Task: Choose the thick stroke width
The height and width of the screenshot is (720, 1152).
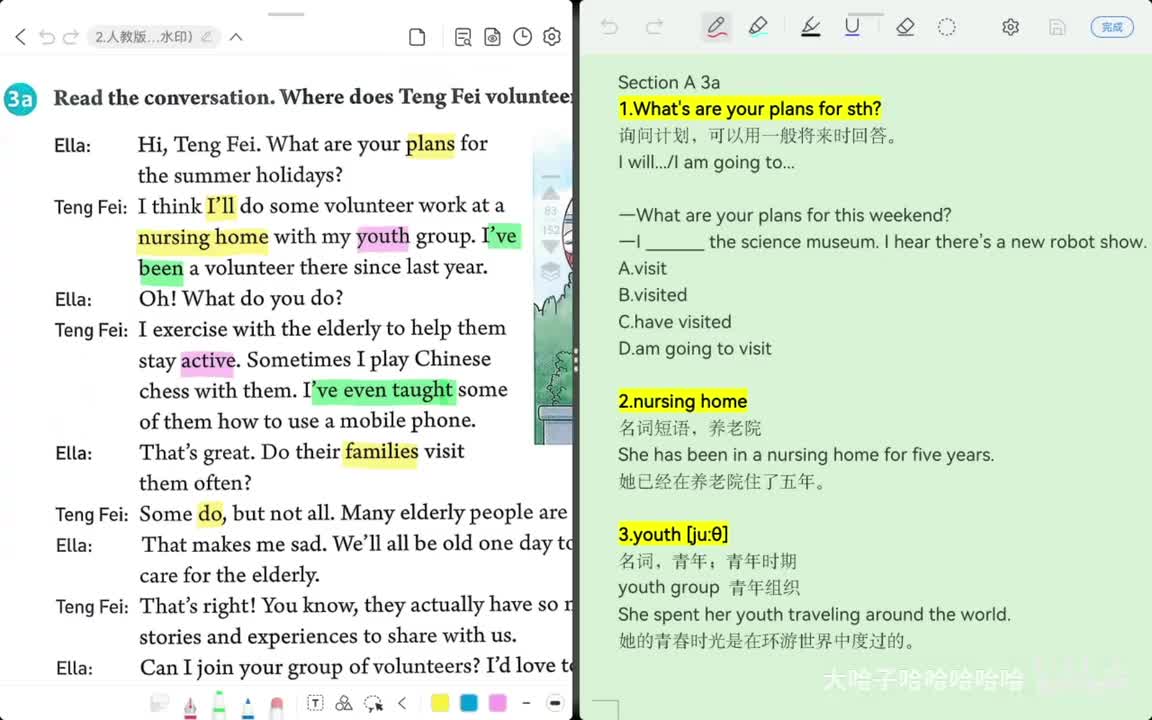Action: 555,703
